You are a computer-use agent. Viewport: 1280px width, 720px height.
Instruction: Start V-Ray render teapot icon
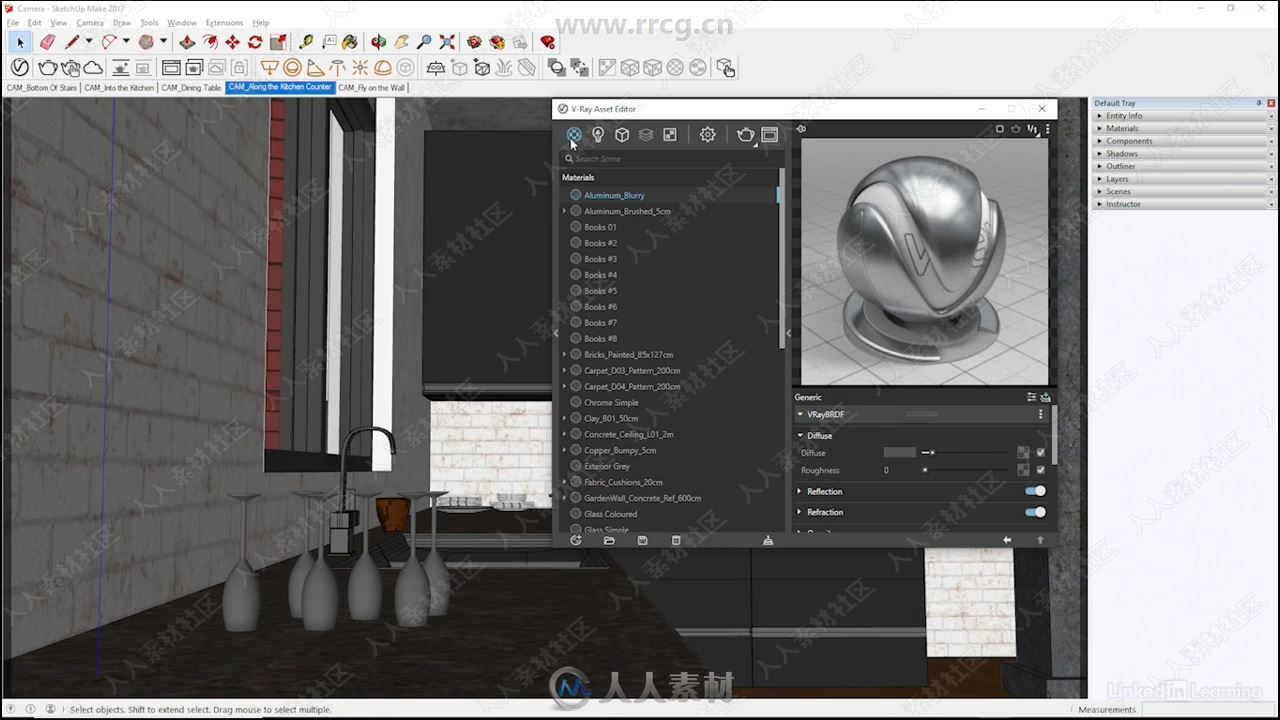47,68
